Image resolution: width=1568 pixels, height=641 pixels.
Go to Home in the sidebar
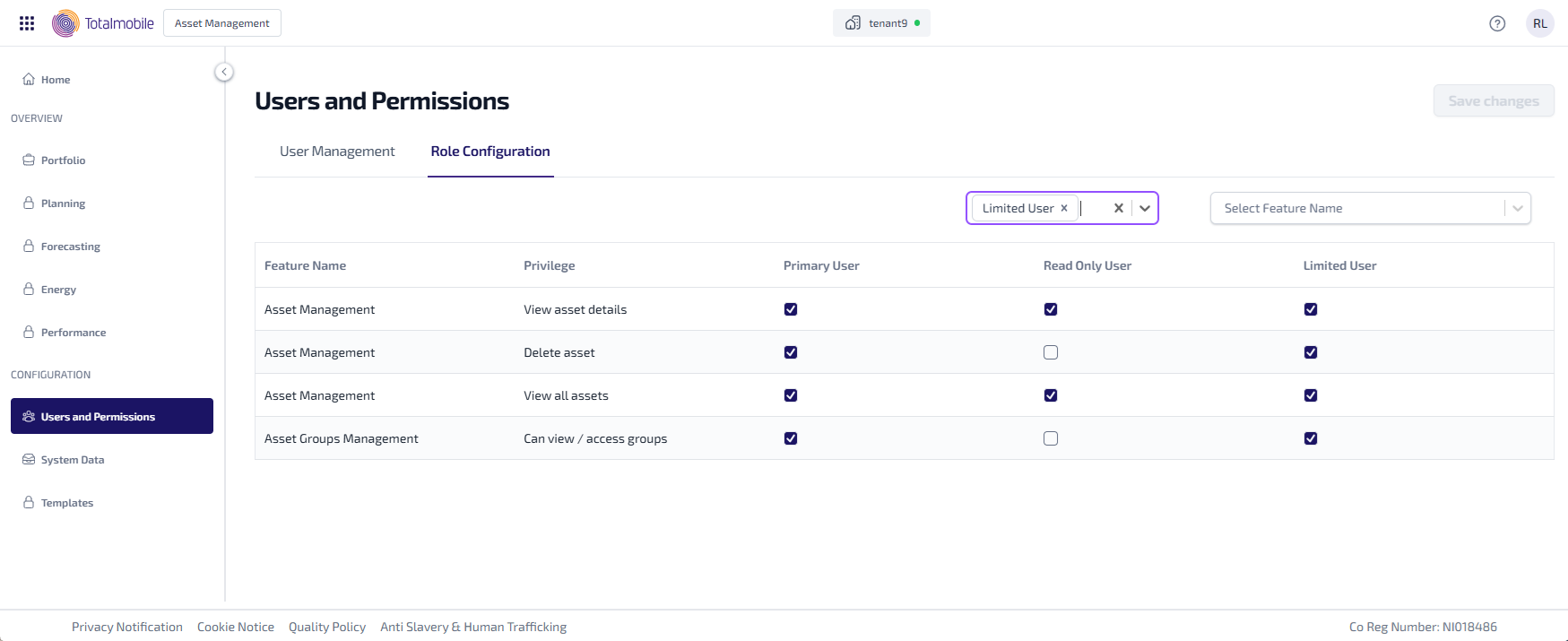pos(56,80)
